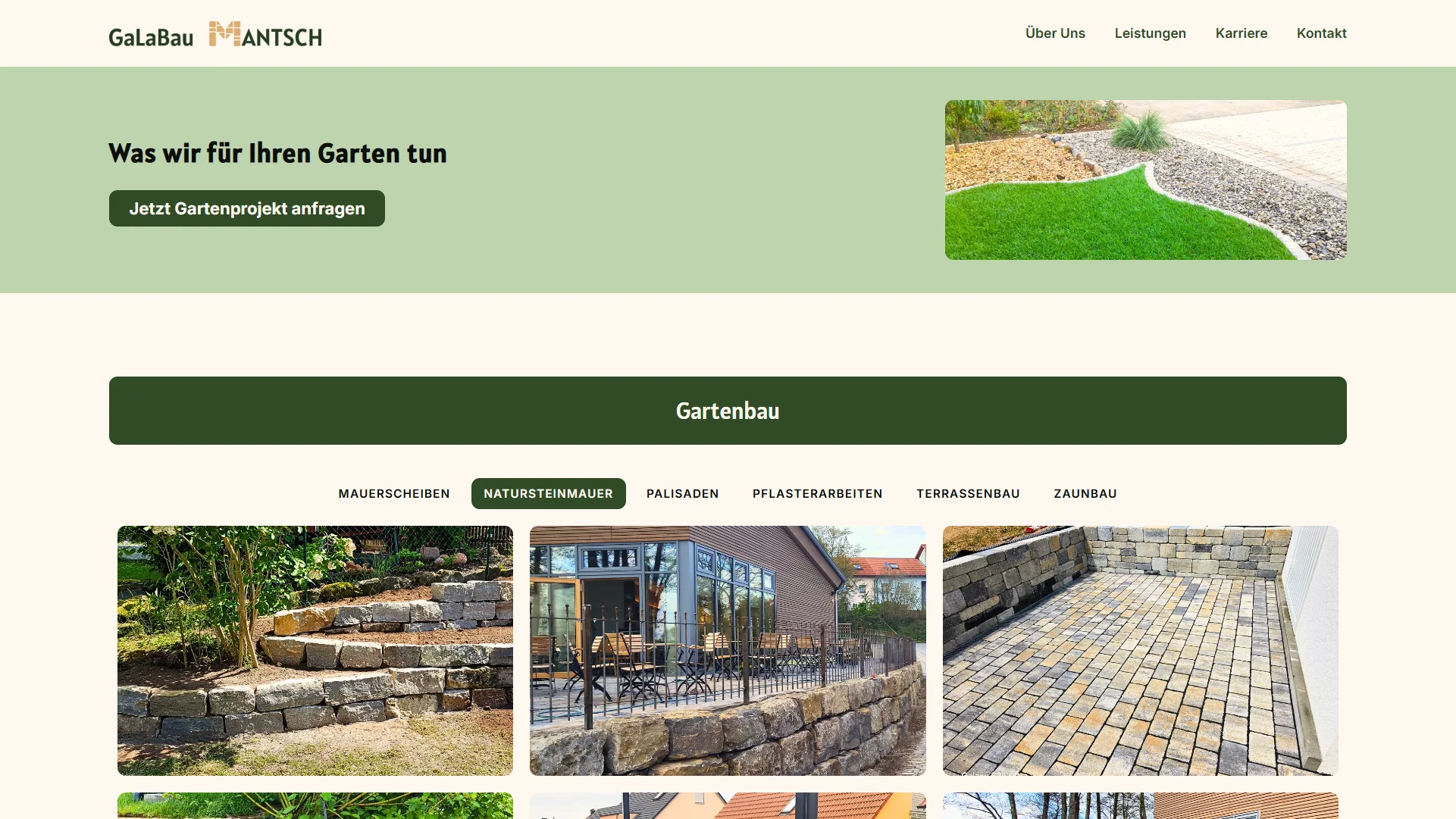1456x819 pixels.
Task: Open the paved courtyard with stone wall photo
Action: [x=1140, y=651]
